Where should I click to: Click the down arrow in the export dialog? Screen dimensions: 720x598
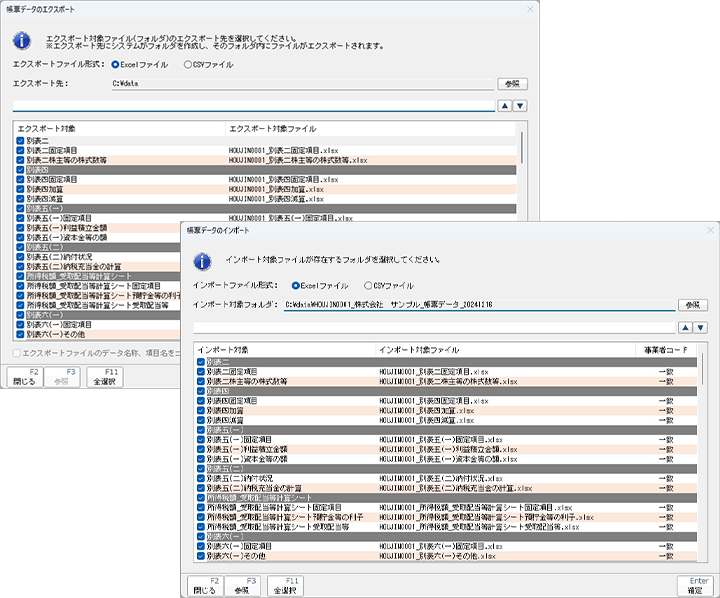tap(520, 105)
